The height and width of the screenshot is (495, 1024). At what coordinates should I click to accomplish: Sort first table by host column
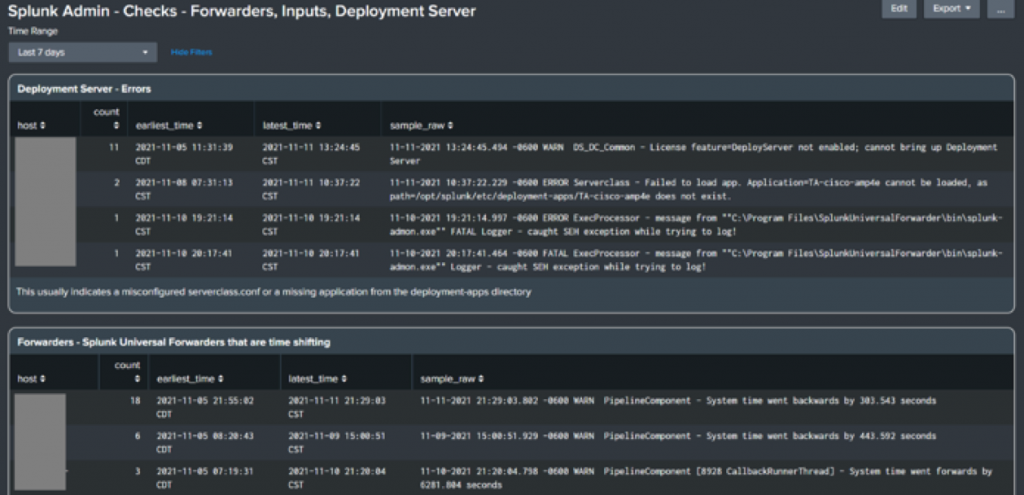click(x=31, y=125)
